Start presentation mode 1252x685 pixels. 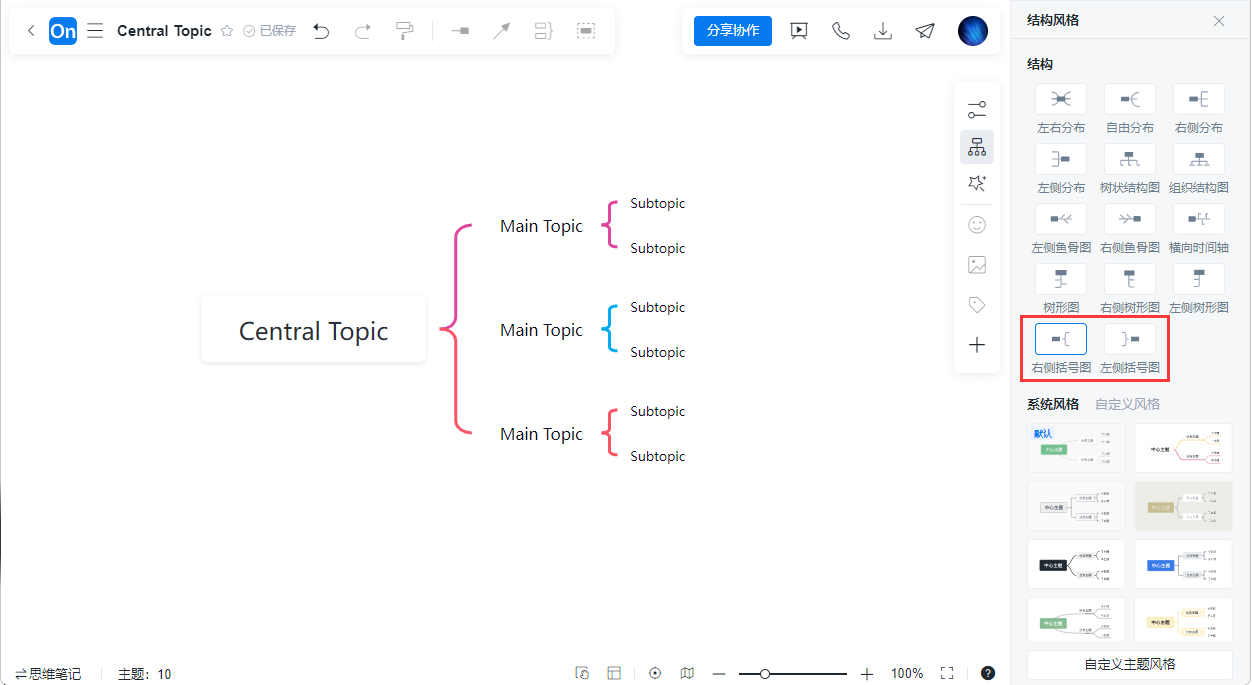[x=799, y=31]
